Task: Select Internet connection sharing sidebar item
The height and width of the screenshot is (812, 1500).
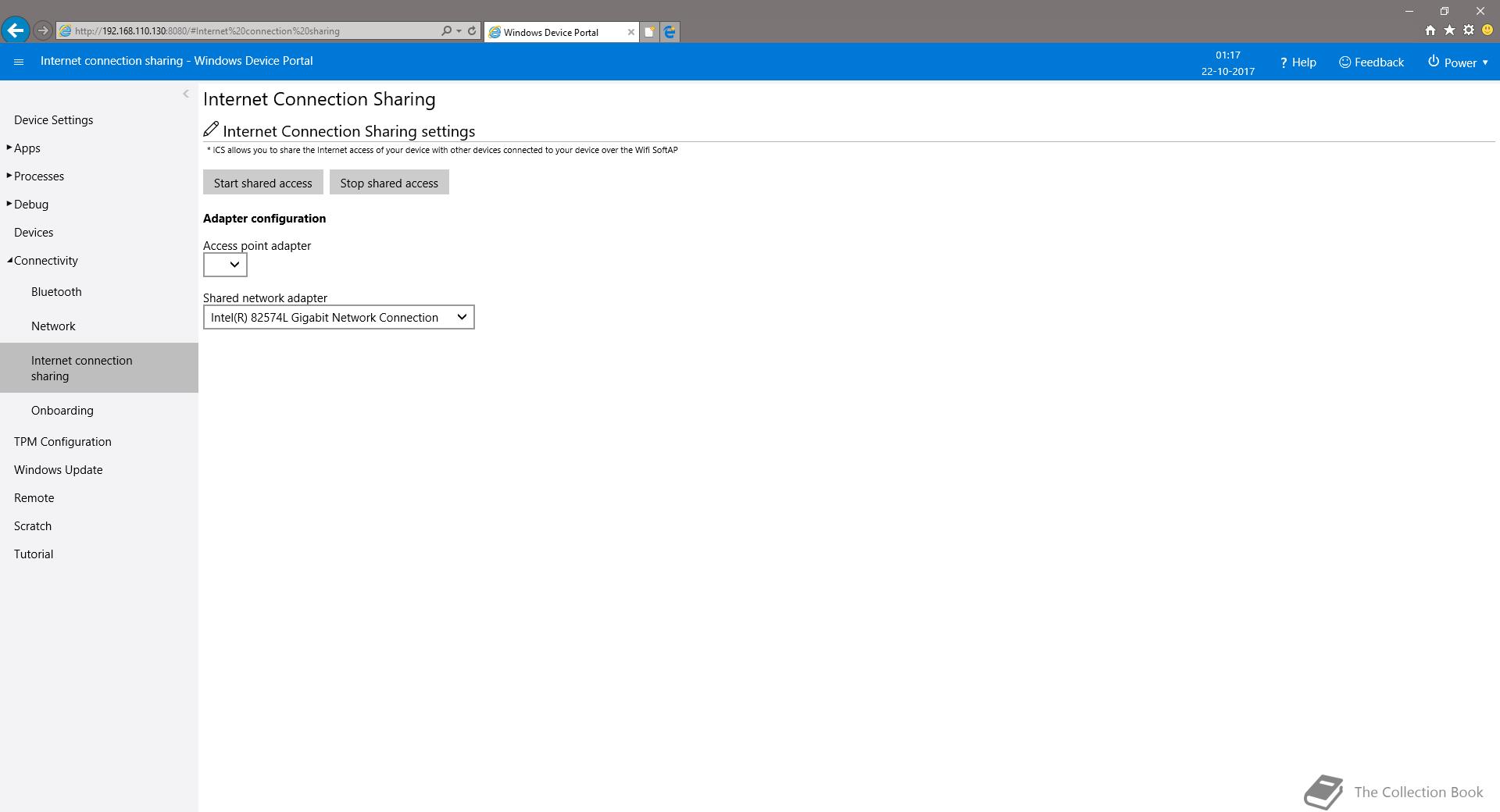Action: click(99, 368)
